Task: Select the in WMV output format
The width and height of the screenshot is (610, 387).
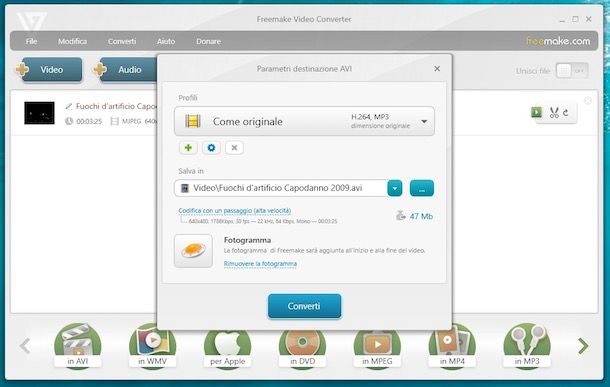Action: click(x=152, y=346)
